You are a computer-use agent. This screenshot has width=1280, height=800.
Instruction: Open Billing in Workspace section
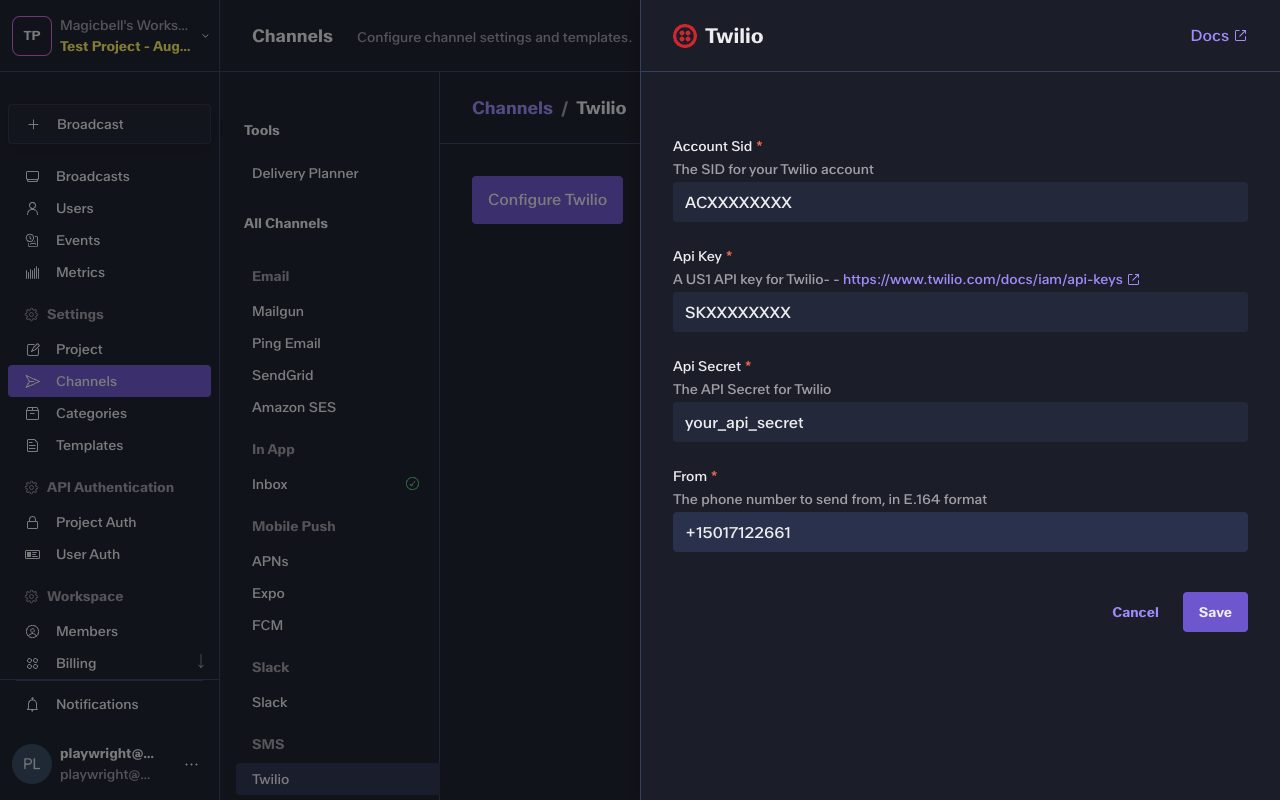pos(109,663)
